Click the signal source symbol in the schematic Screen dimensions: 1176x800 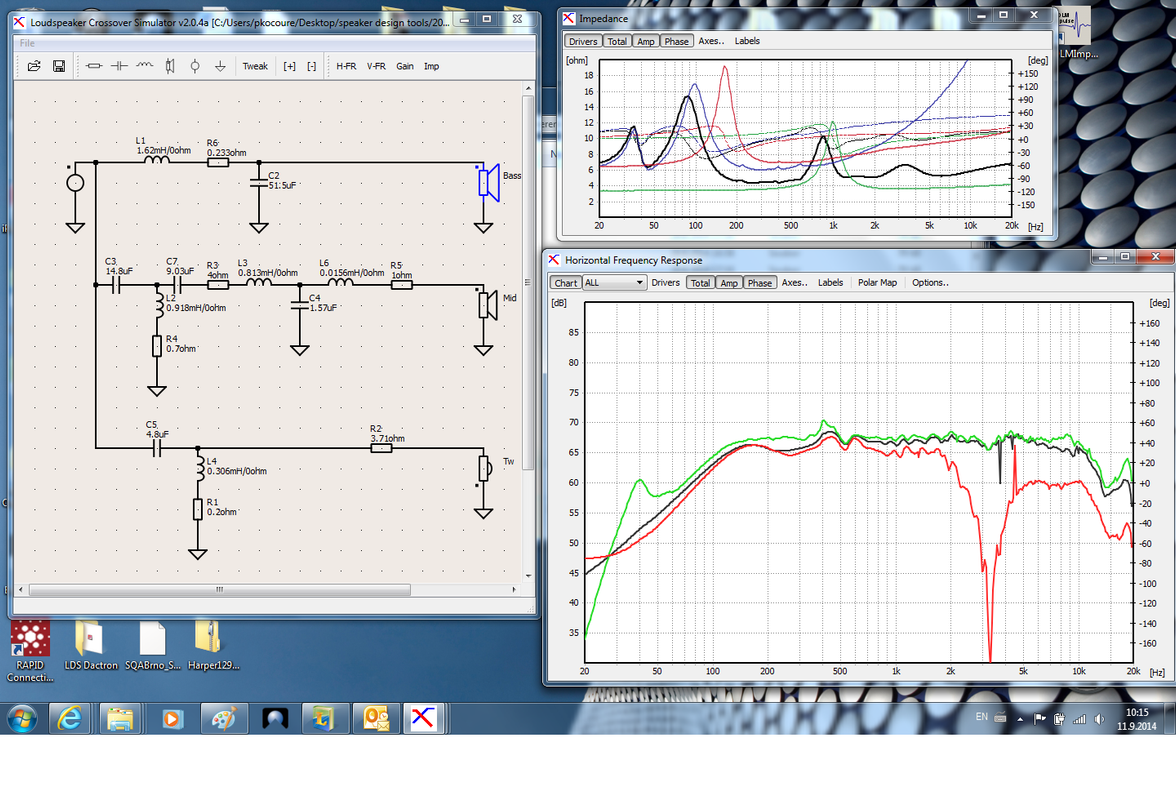point(75,182)
